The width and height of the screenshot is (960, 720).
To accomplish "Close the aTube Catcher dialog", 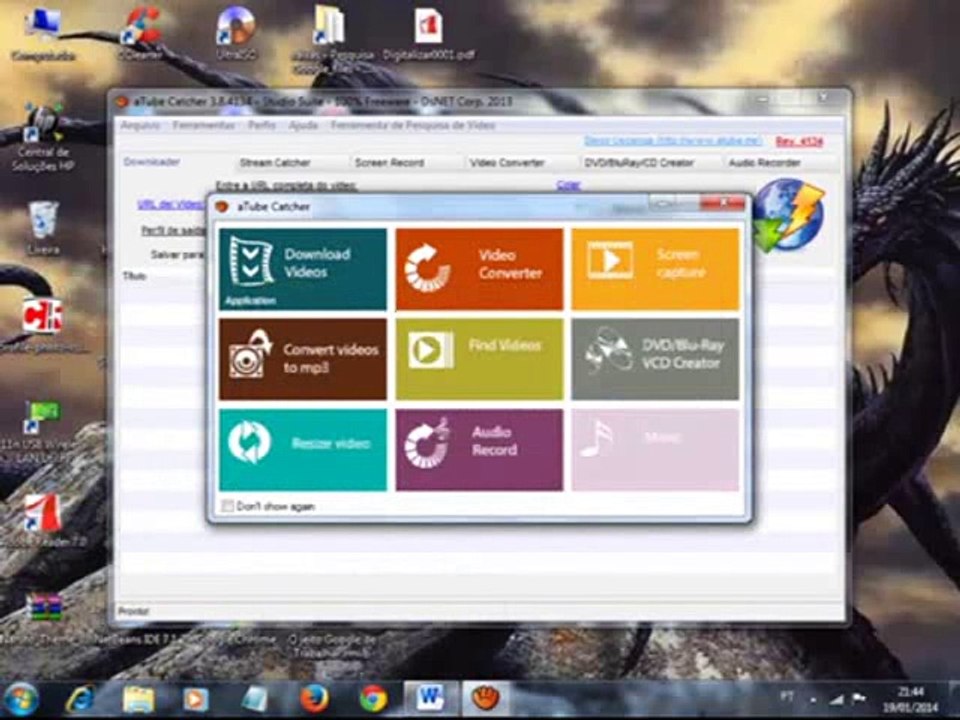I will [724, 203].
